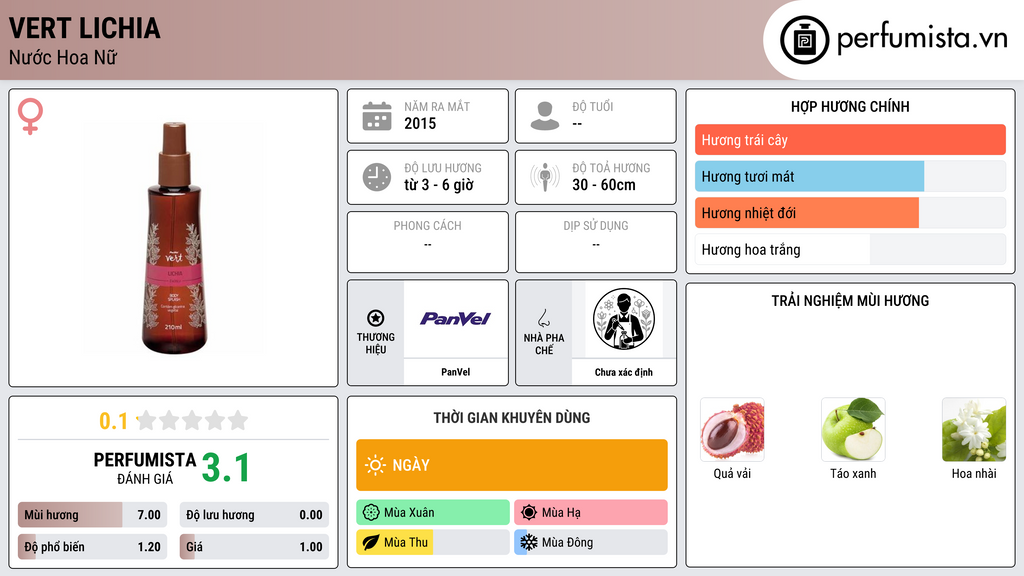Click the Dịp sử dụng card
This screenshot has width=1024, height=576.
pos(596,242)
